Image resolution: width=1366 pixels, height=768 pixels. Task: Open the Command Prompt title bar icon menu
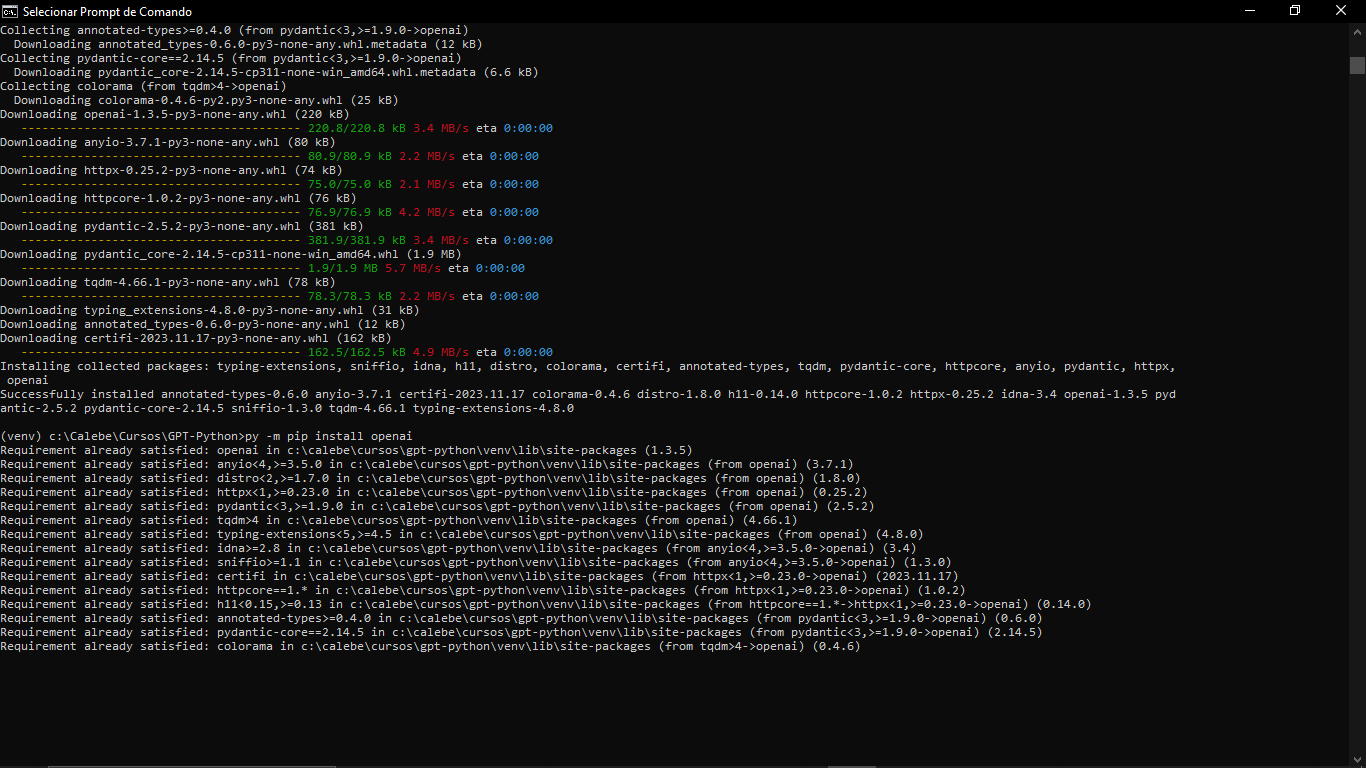(10, 11)
